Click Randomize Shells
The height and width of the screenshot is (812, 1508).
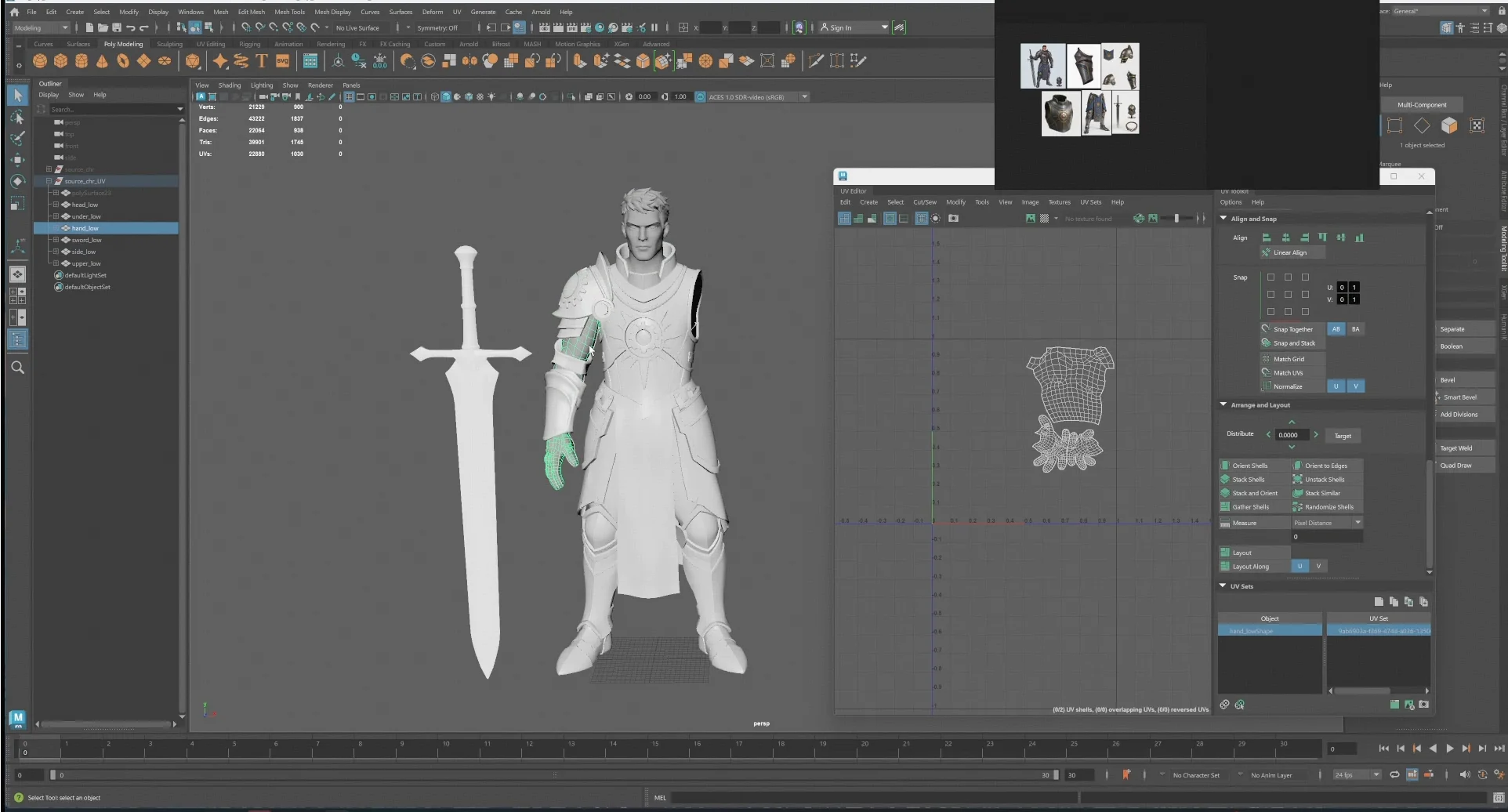click(x=1329, y=507)
